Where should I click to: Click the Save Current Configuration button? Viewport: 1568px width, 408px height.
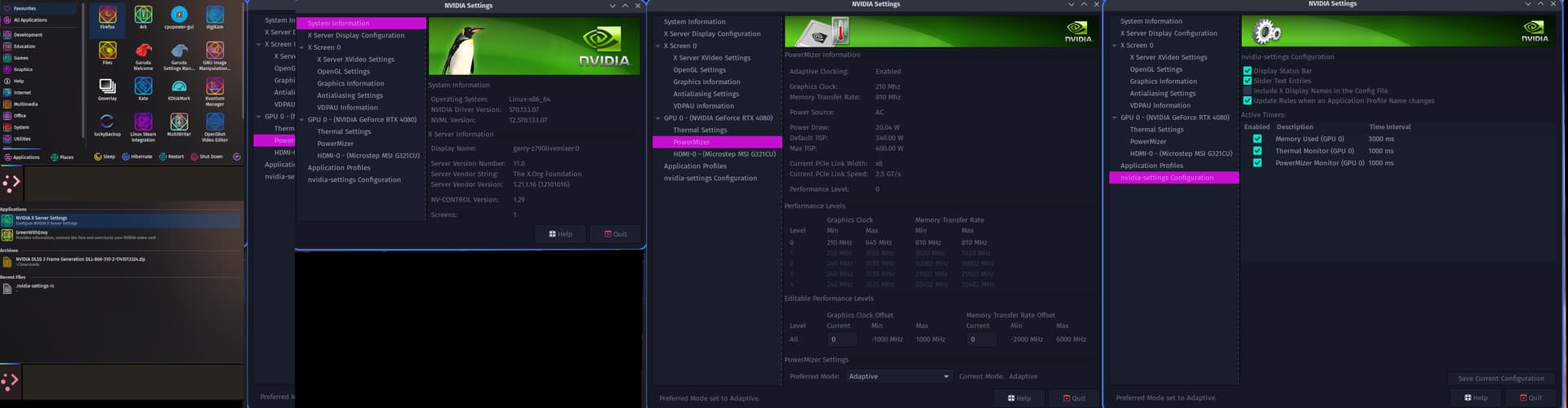pos(1501,379)
